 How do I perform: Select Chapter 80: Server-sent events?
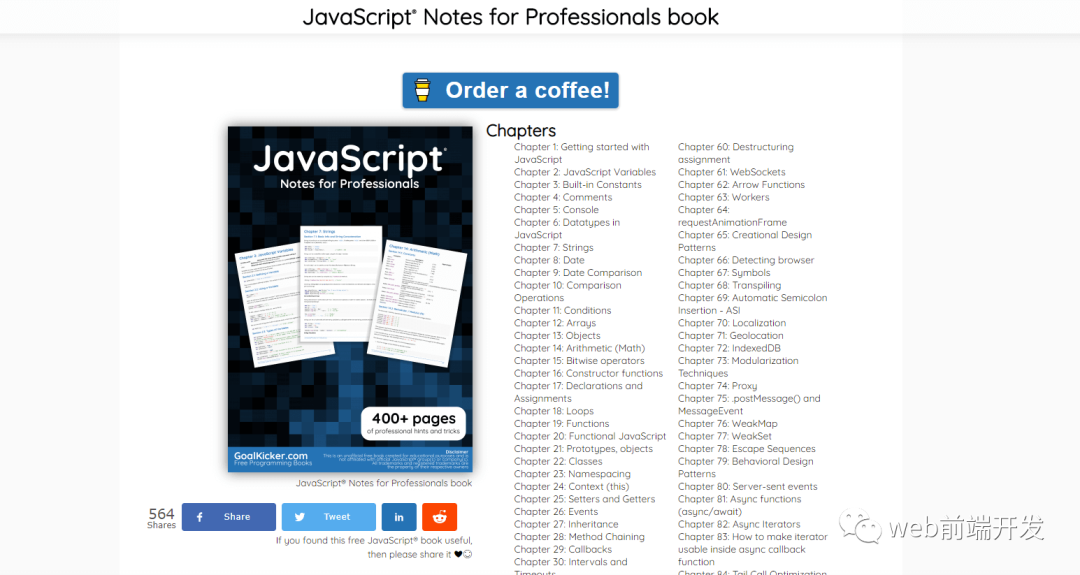point(747,486)
